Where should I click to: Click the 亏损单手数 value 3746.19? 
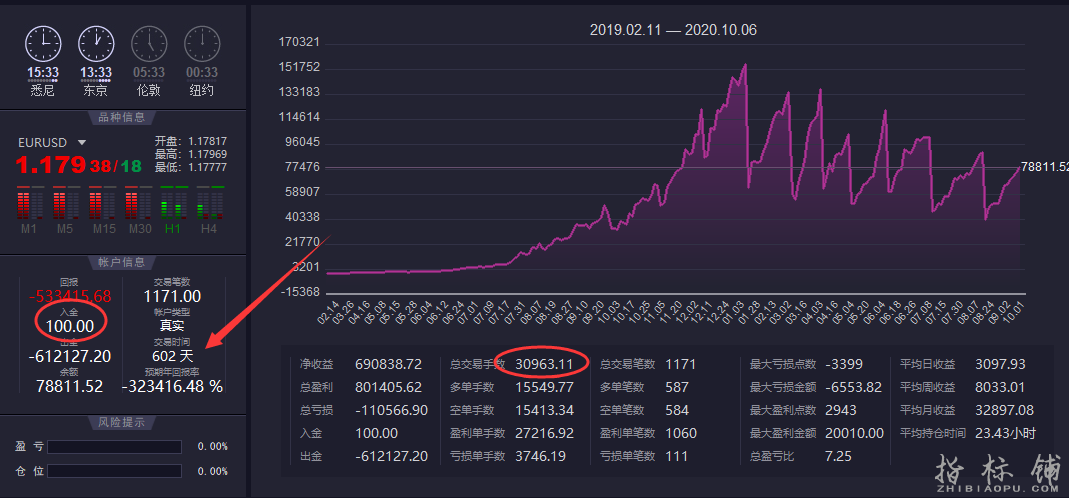tap(541, 456)
